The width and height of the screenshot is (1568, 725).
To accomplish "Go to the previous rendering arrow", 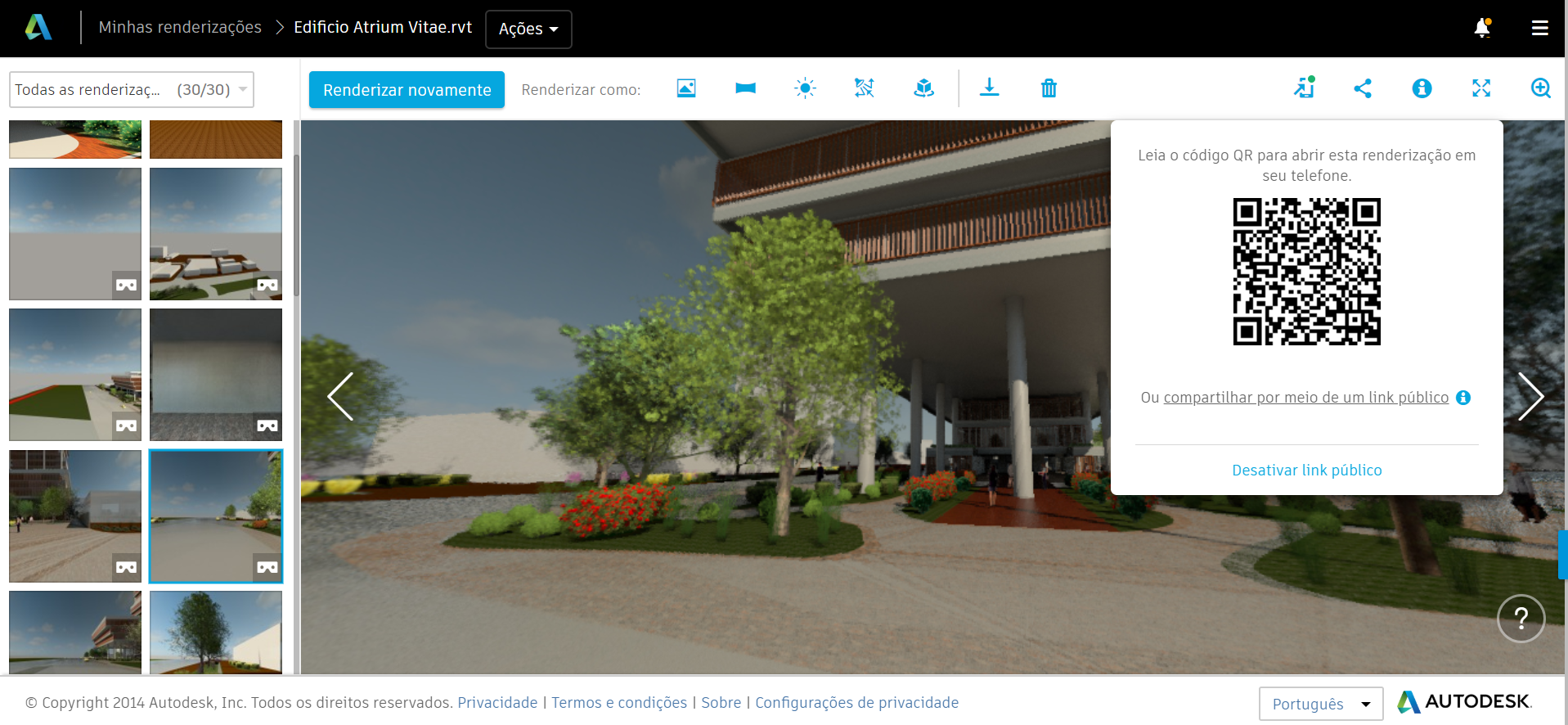I will click(x=340, y=397).
